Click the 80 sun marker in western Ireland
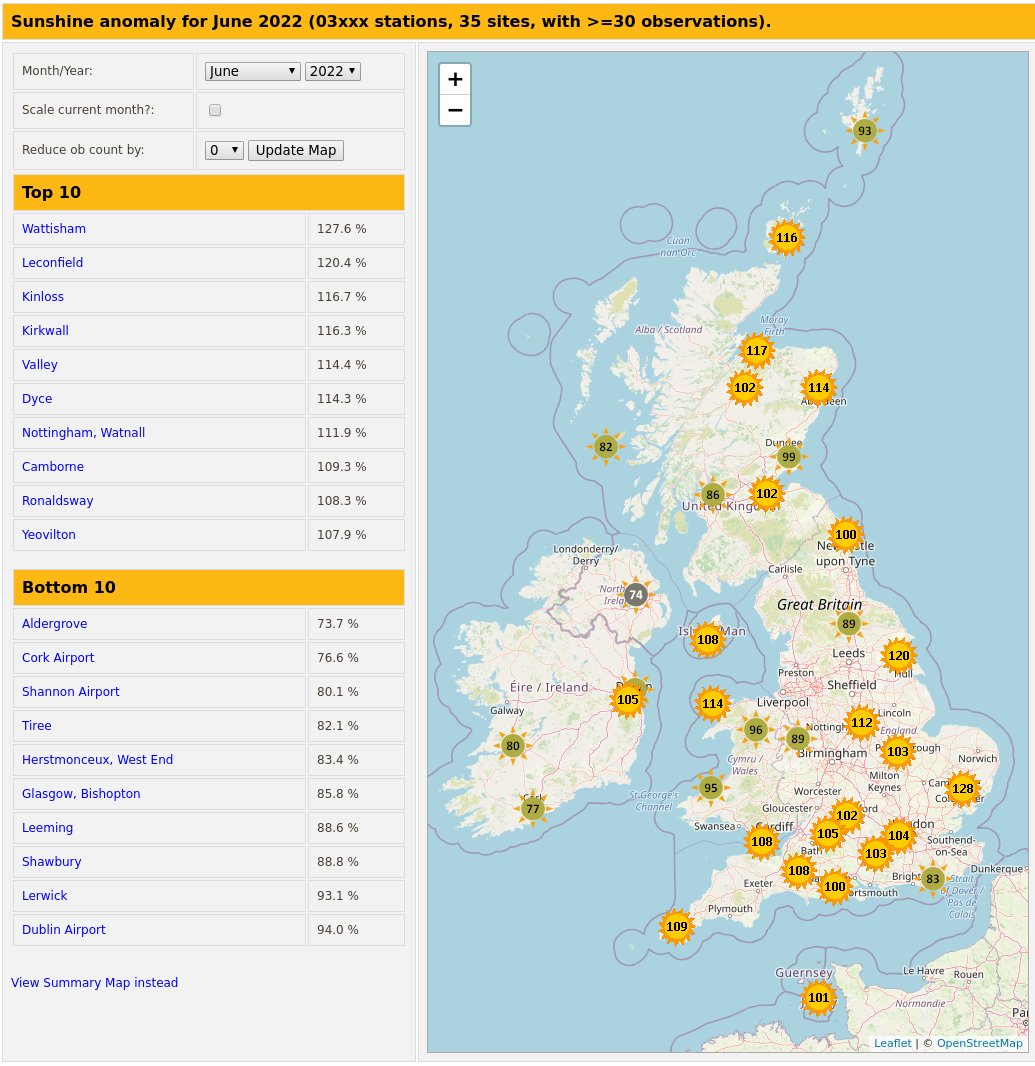 (x=513, y=746)
